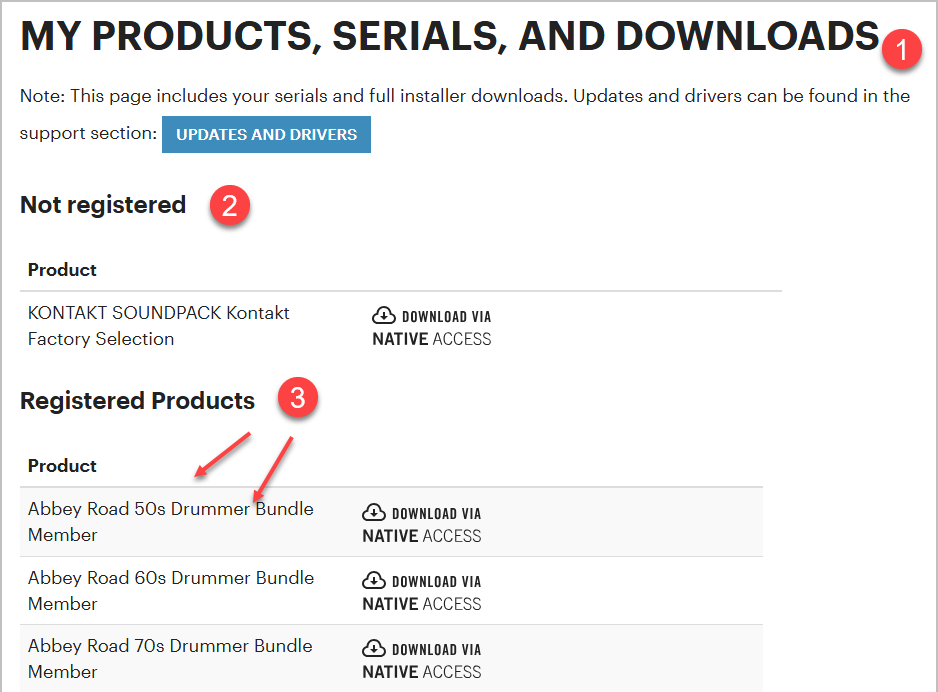Image resolution: width=938 pixels, height=692 pixels.
Task: Click the Registered Products section heading
Action: (138, 401)
